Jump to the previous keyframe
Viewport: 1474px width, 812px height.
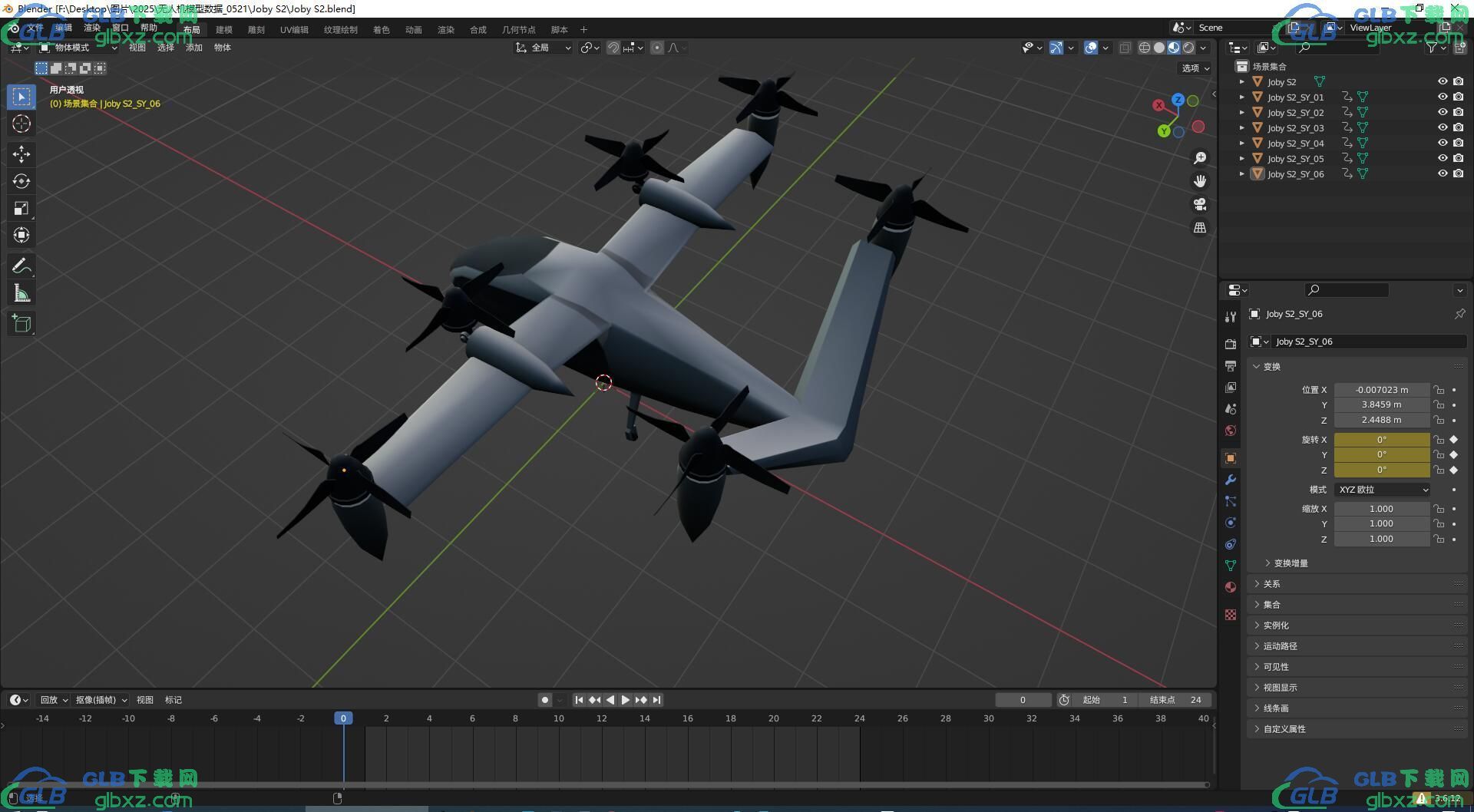click(x=595, y=700)
